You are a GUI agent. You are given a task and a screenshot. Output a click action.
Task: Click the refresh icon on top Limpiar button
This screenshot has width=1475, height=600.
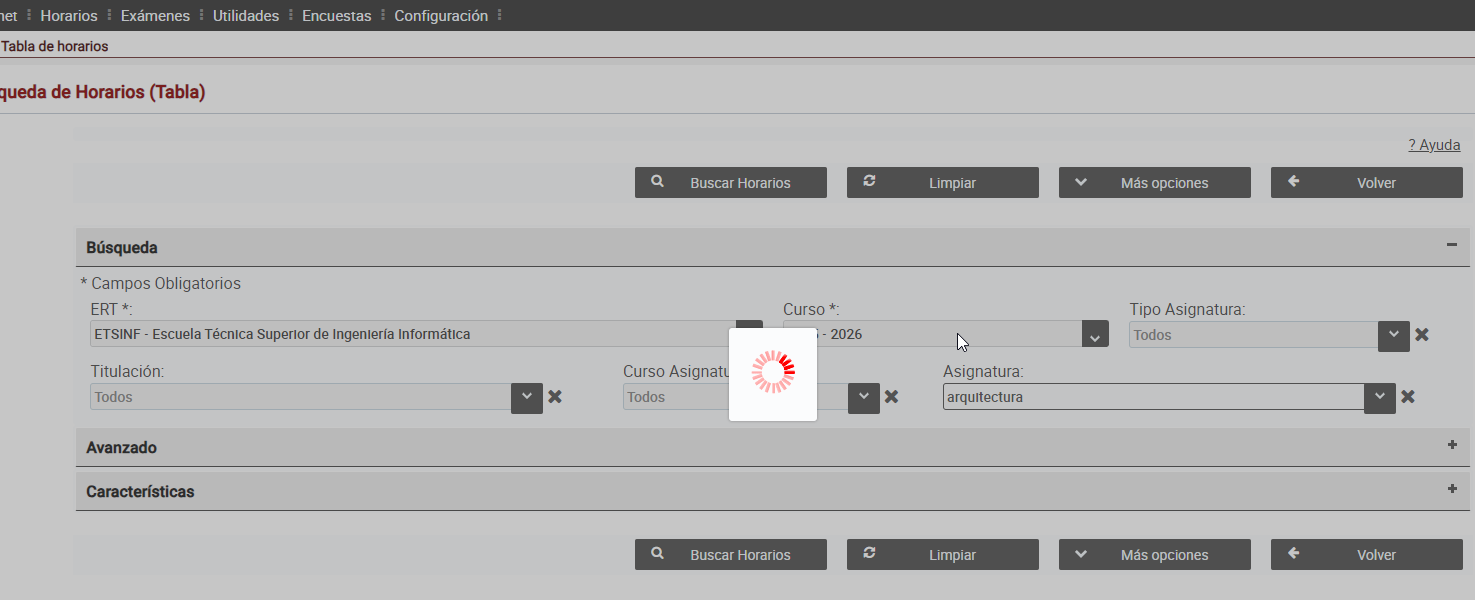coord(869,182)
